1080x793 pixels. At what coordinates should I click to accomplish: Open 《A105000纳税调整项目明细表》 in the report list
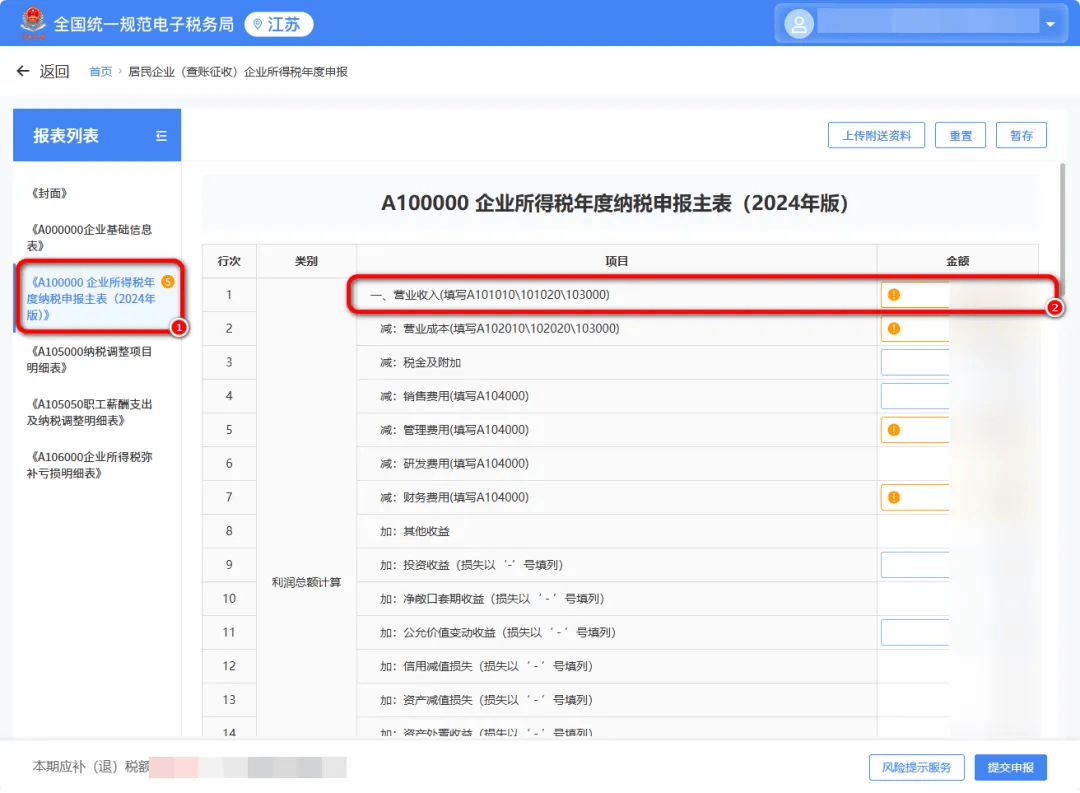click(x=90, y=360)
